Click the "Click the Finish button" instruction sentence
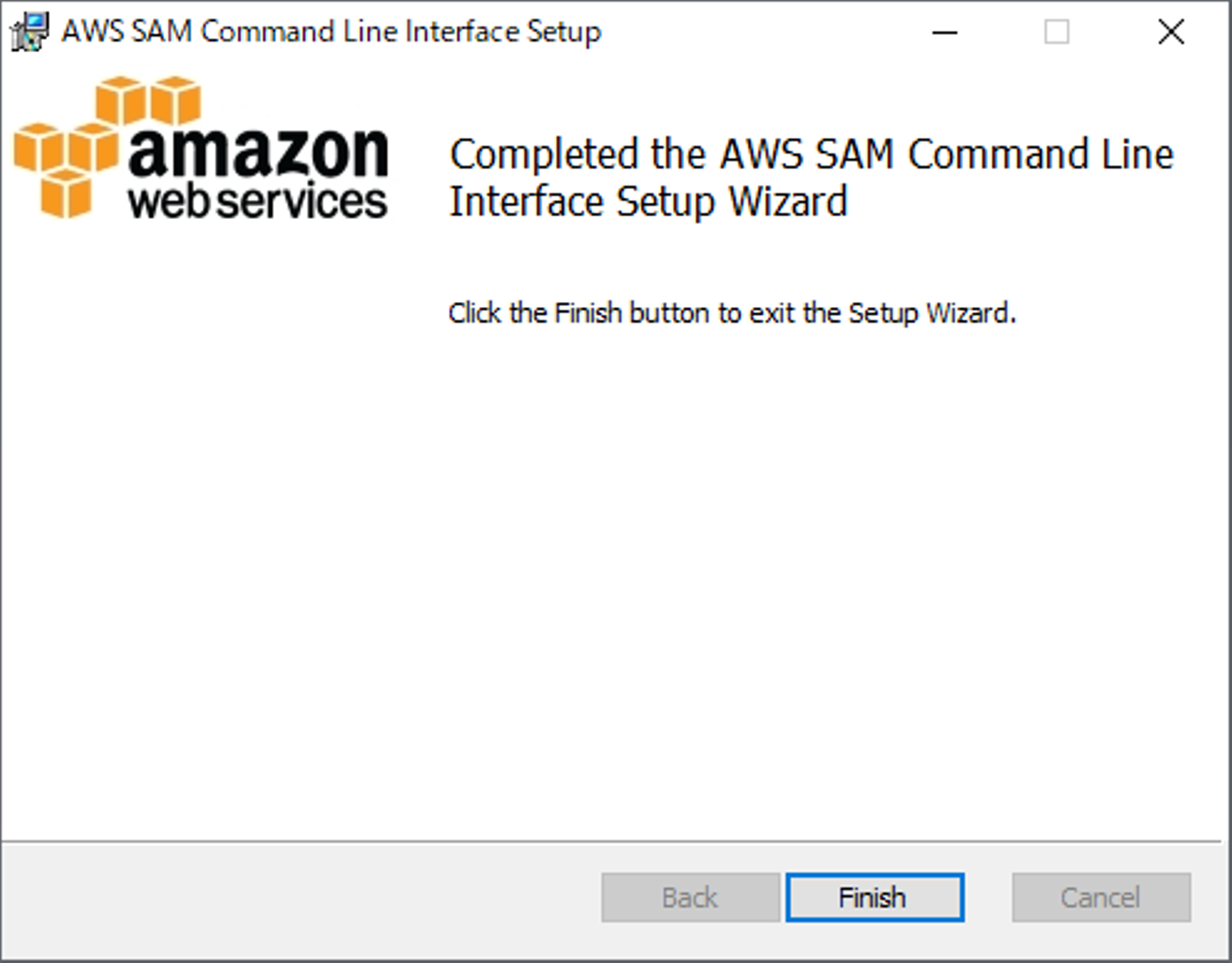 click(731, 313)
